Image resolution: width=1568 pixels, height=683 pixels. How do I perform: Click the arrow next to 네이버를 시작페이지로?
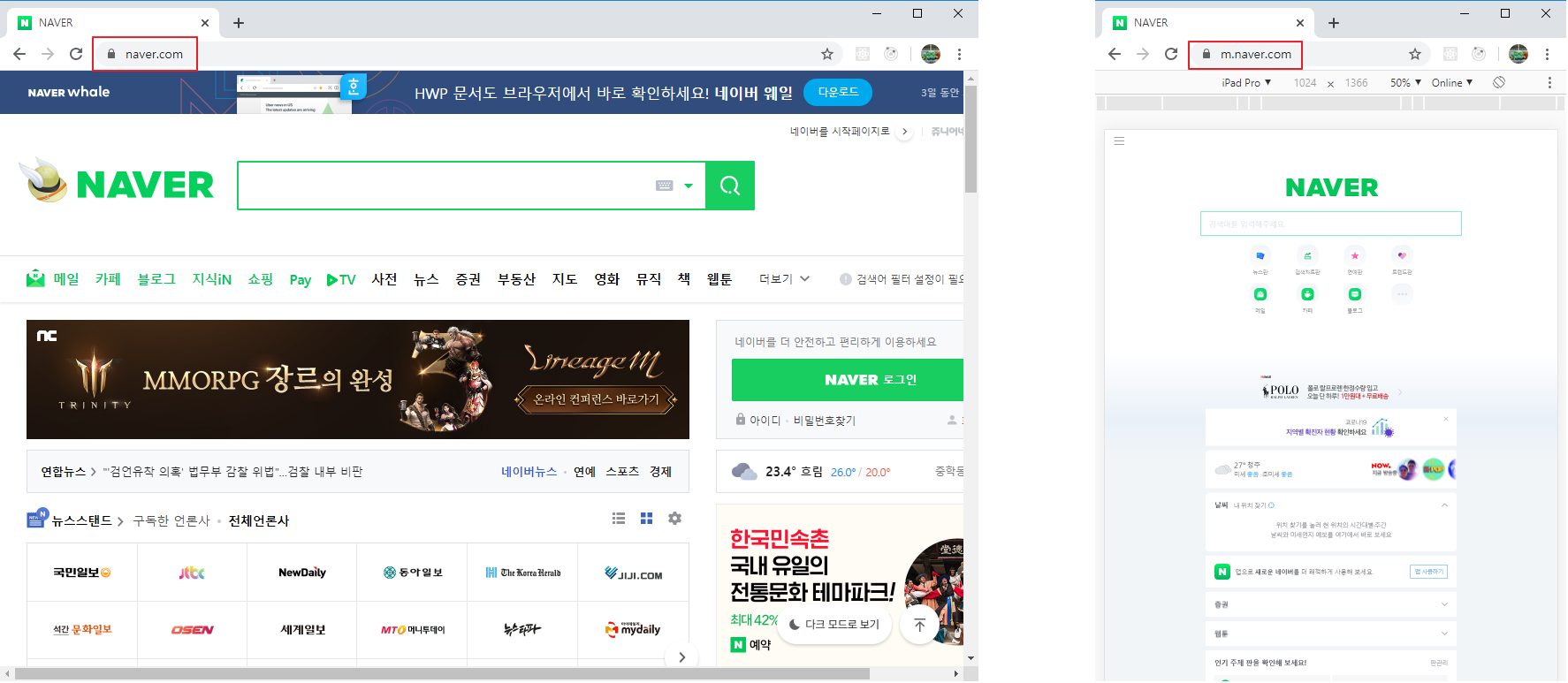point(904,132)
